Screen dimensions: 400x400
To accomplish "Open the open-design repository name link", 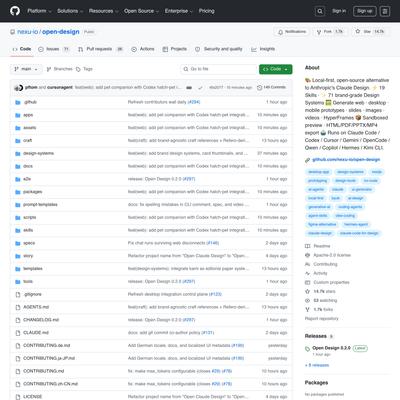I will pos(61,32).
